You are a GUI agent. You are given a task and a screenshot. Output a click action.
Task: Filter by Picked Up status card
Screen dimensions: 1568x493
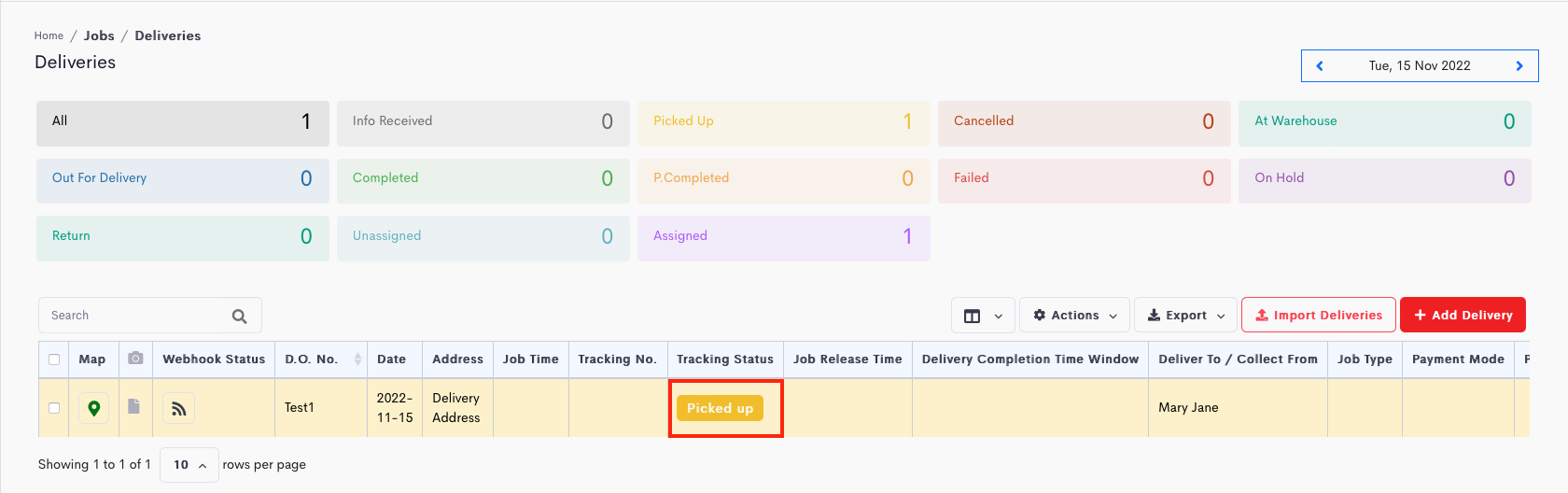click(783, 122)
